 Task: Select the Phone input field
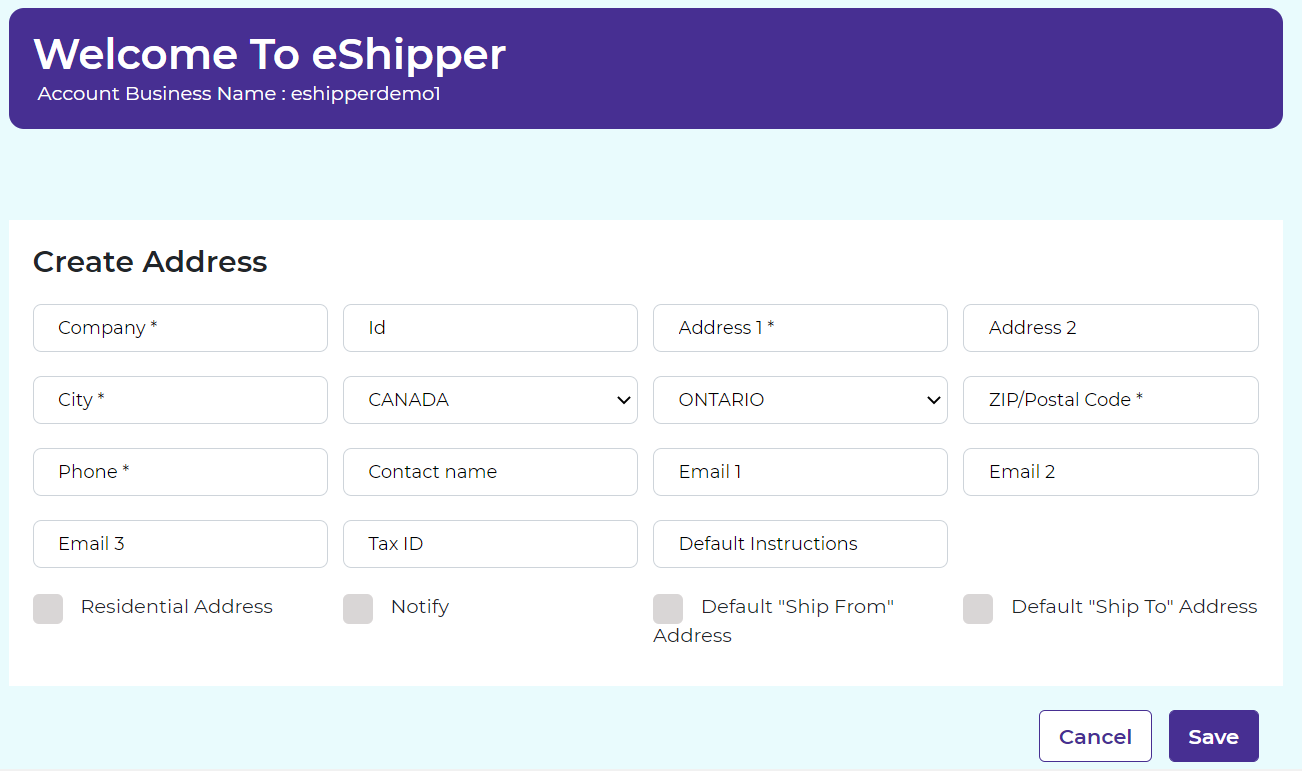point(180,472)
